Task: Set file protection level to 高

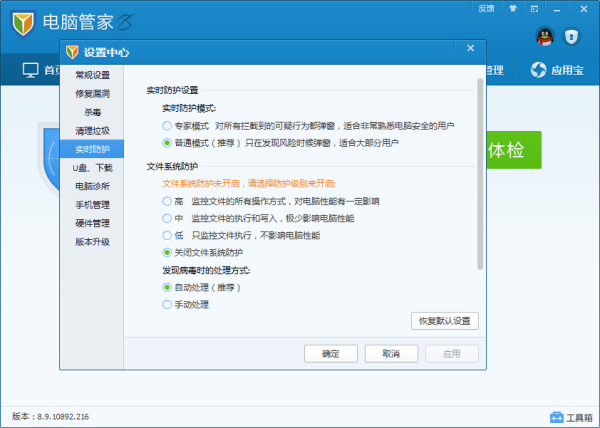Action: 167,201
